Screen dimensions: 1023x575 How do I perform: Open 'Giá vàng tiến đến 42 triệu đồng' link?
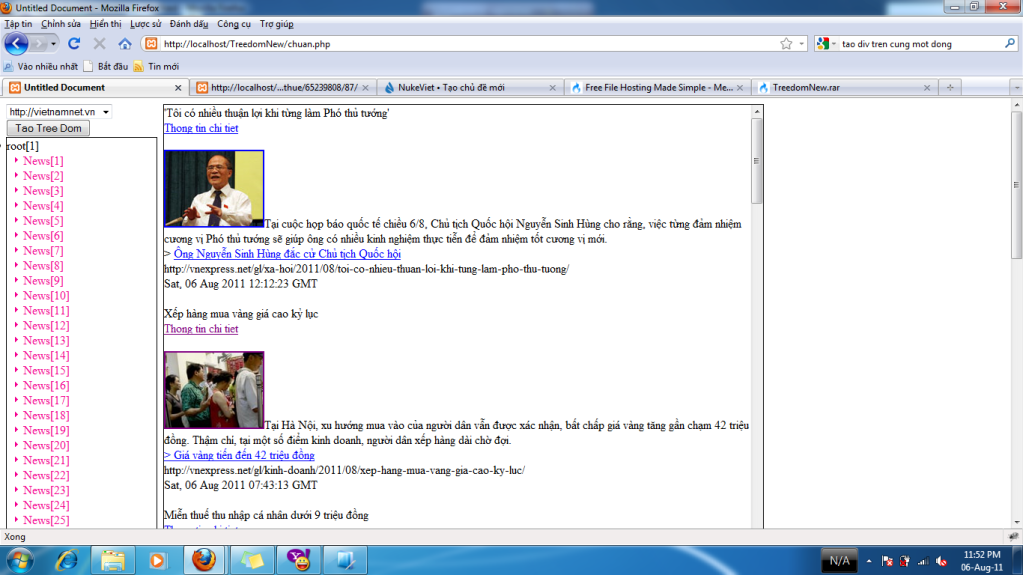[x=239, y=456]
